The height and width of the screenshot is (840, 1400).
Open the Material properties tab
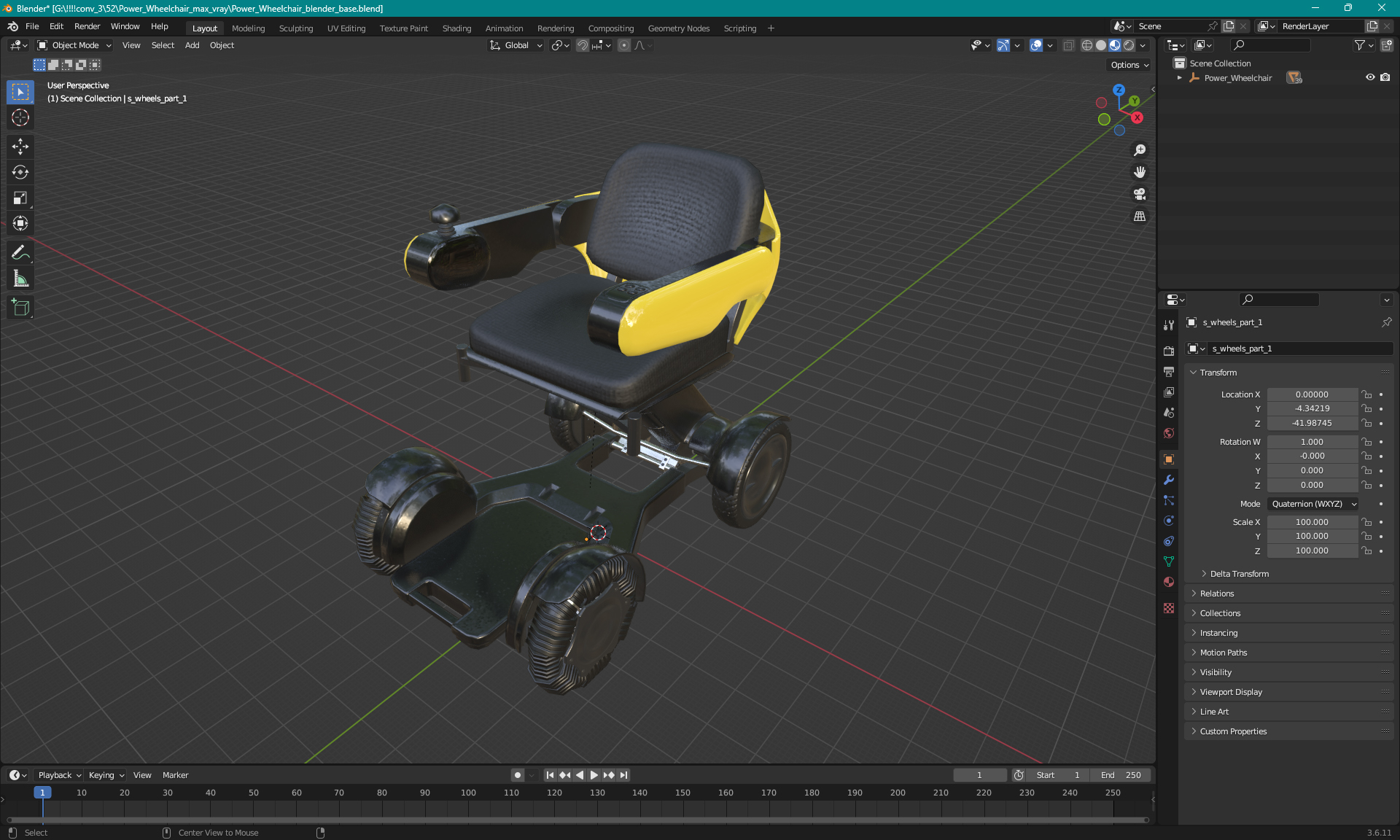pyautogui.click(x=1169, y=582)
